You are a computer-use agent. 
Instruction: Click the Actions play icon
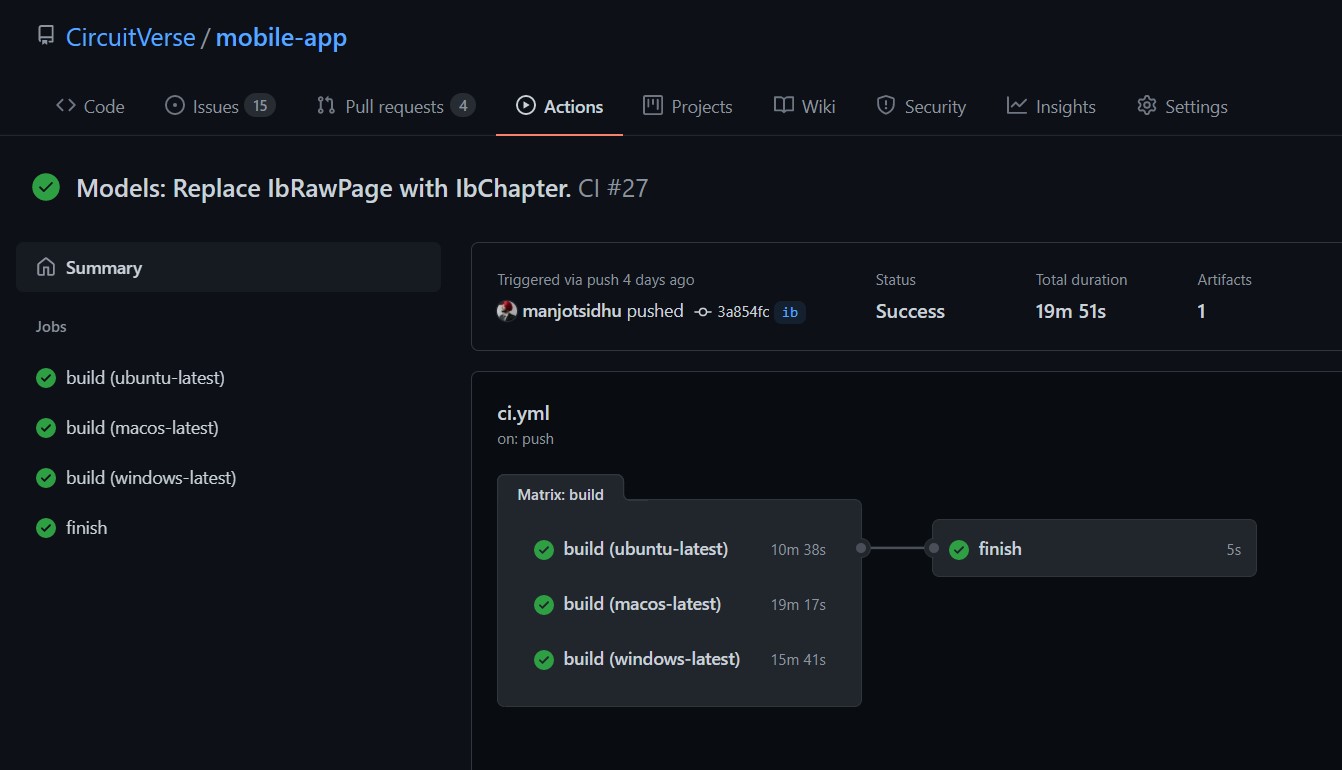coord(526,105)
